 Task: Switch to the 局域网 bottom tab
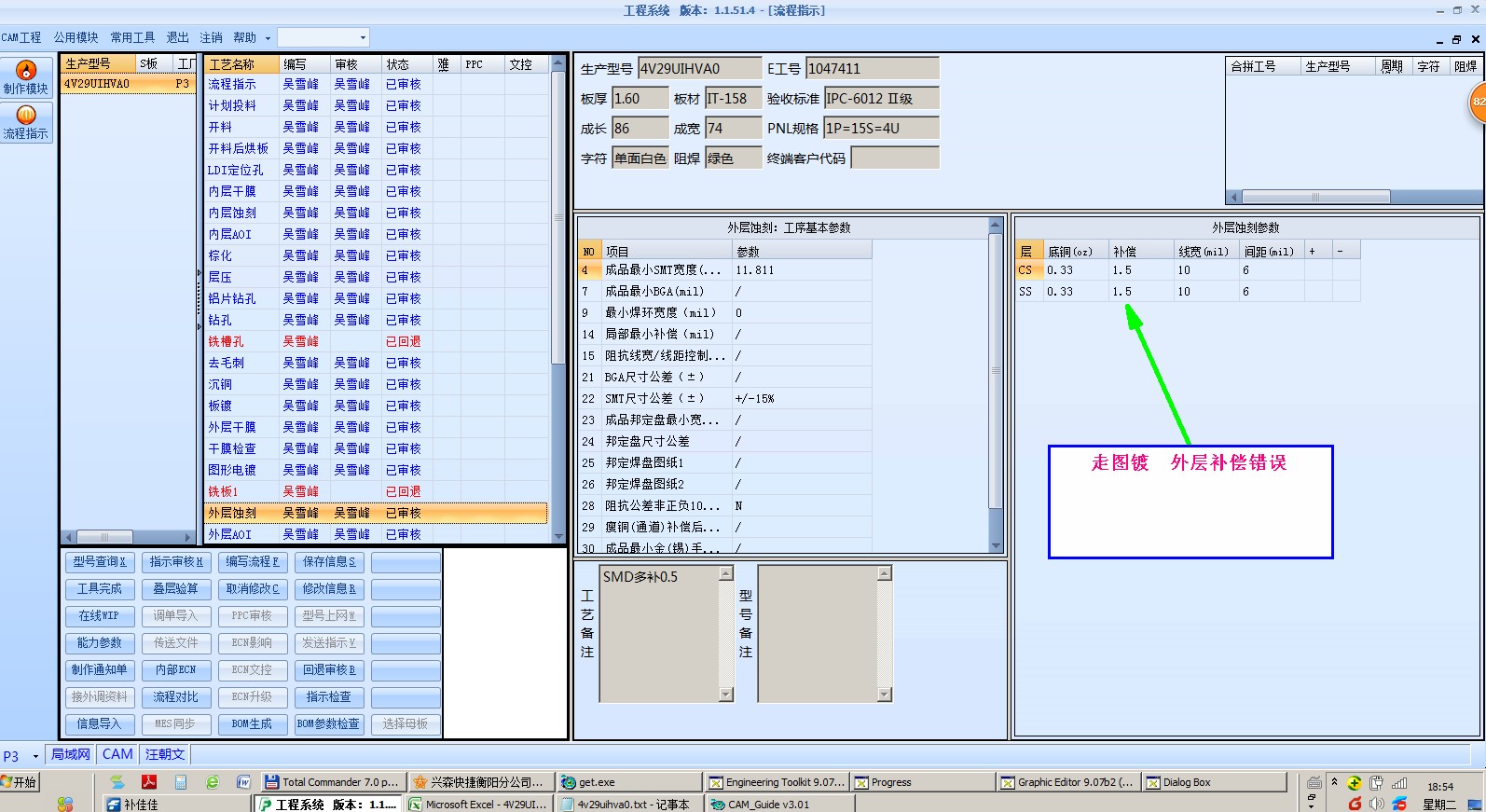[x=70, y=754]
